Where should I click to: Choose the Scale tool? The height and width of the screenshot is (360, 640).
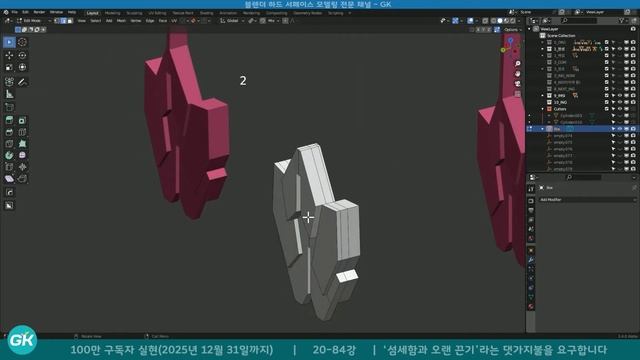9,67
